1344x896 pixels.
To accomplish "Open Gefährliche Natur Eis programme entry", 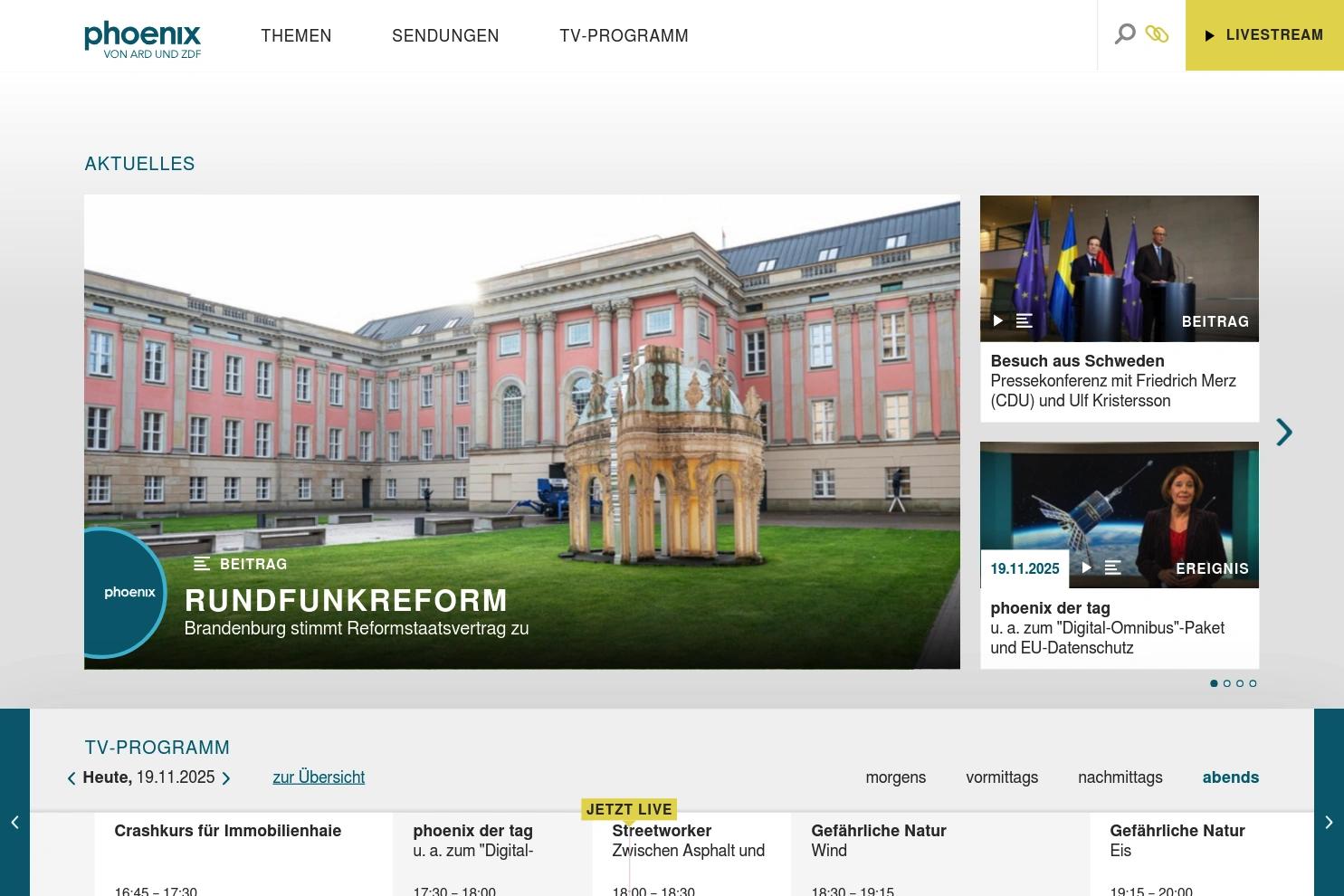I will coord(1202,854).
